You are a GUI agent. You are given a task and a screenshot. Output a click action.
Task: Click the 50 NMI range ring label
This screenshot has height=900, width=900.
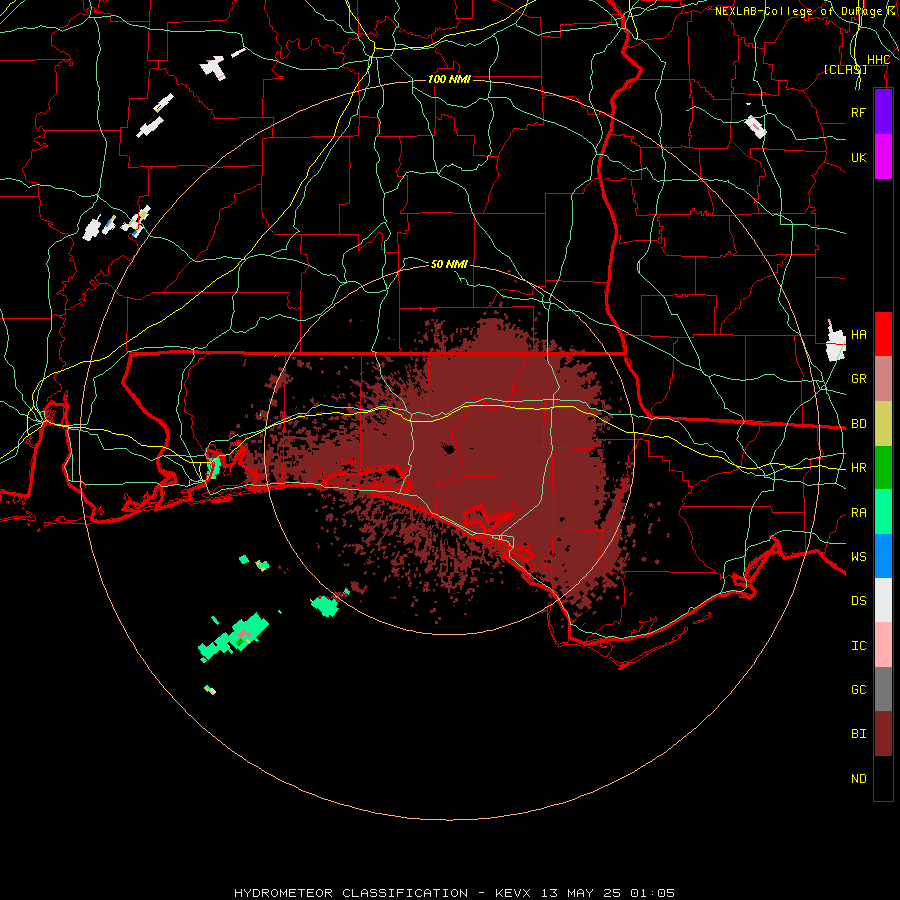[x=449, y=264]
